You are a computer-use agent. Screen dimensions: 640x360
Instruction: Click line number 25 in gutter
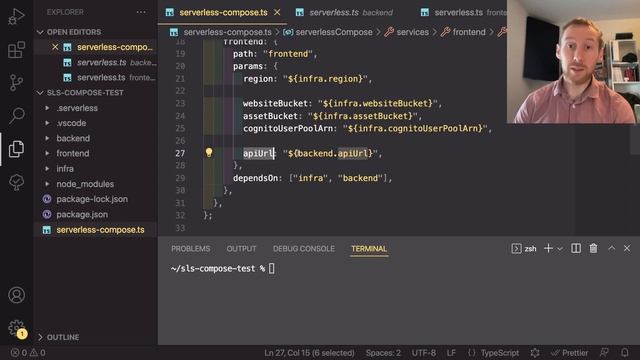[x=180, y=128]
